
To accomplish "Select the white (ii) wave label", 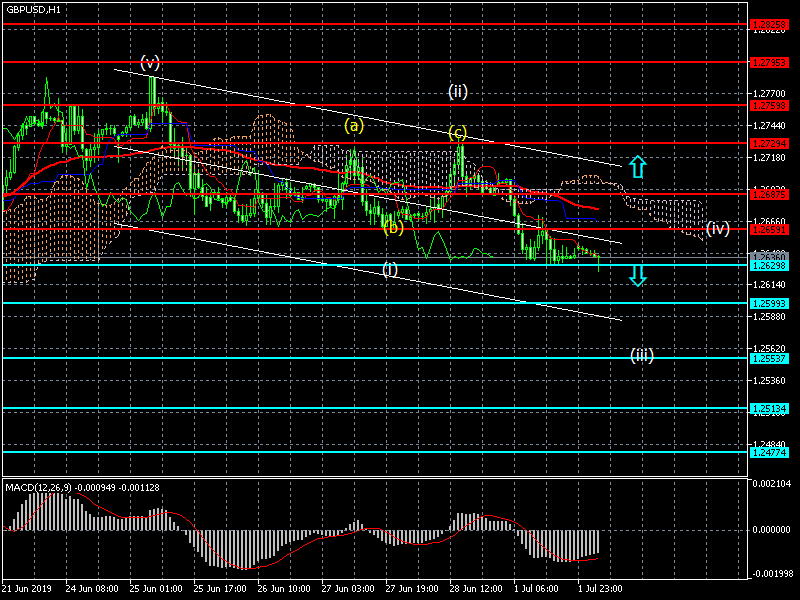I will (x=458, y=92).
